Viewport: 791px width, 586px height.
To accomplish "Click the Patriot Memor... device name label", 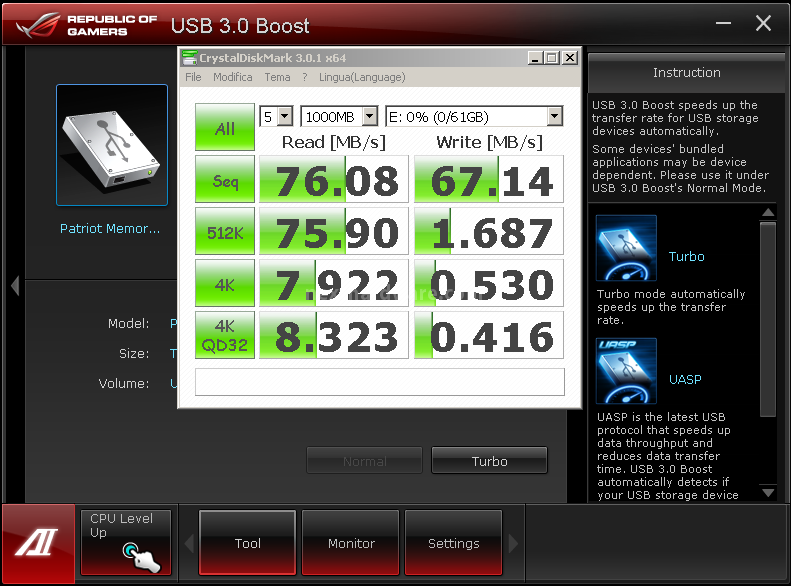I will 110,228.
